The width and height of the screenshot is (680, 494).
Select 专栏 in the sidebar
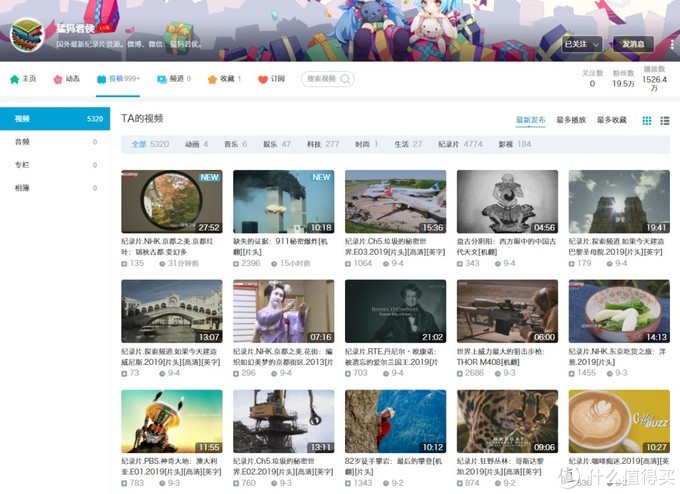point(55,165)
